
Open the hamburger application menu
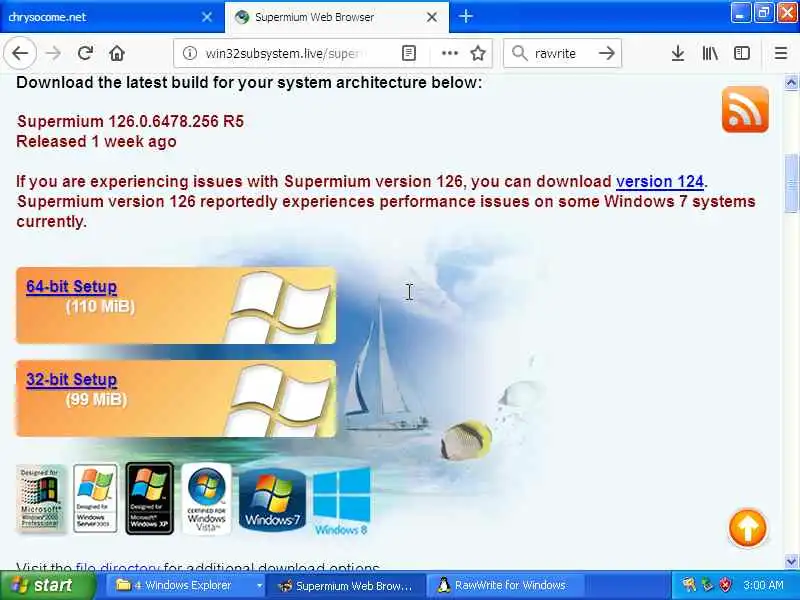pyautogui.click(x=781, y=53)
